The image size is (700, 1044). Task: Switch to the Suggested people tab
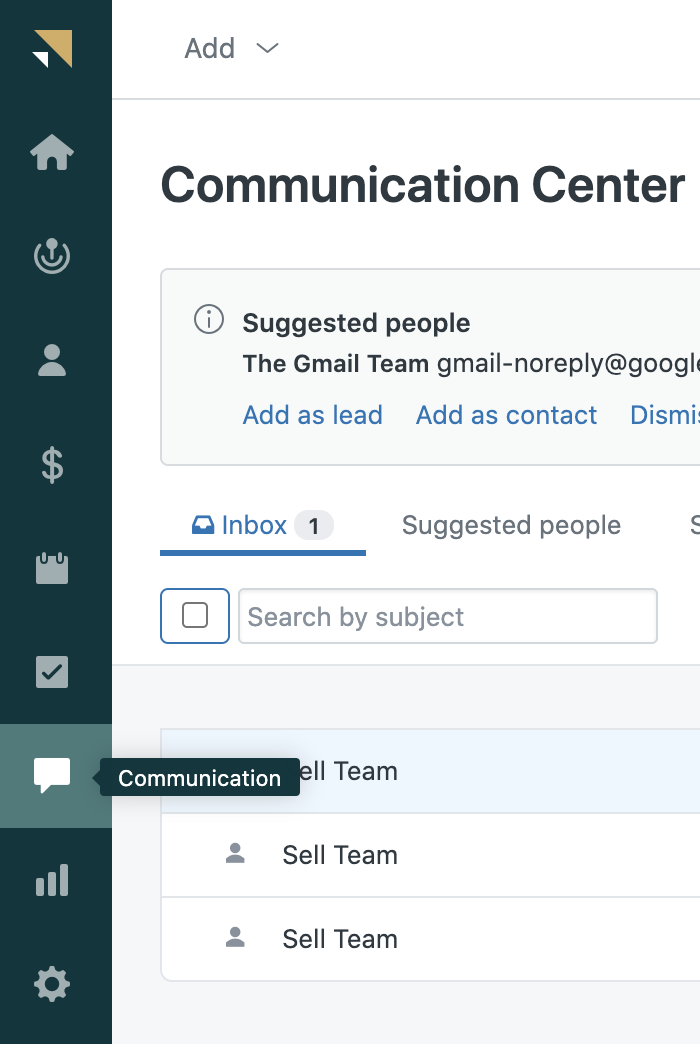[511, 525]
